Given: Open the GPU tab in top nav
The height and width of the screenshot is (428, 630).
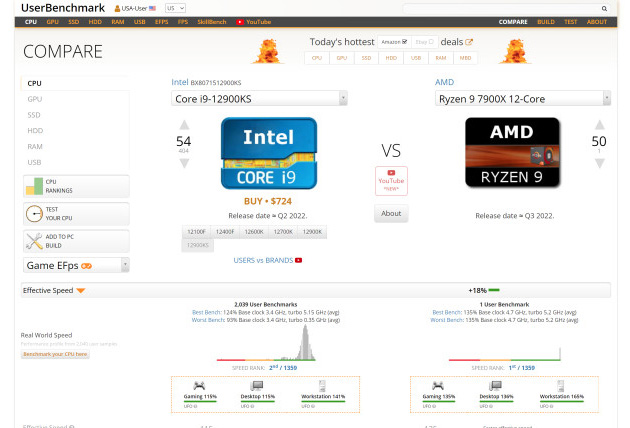Looking at the screenshot, I should pyautogui.click(x=53, y=22).
